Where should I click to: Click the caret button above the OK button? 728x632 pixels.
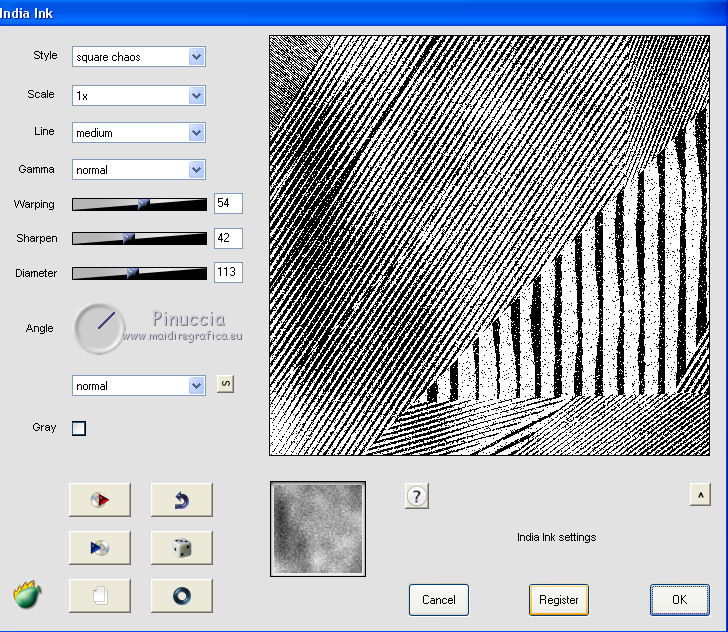[699, 494]
